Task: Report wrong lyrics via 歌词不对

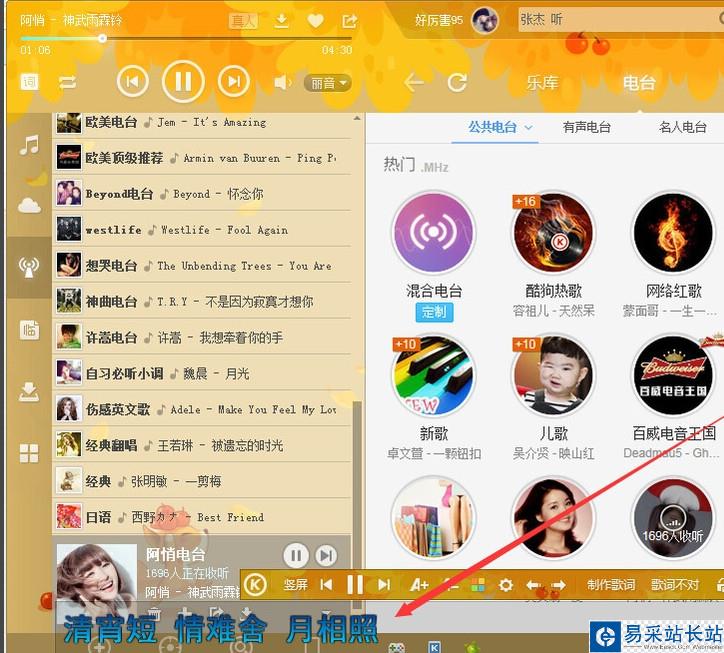Action: click(x=675, y=585)
